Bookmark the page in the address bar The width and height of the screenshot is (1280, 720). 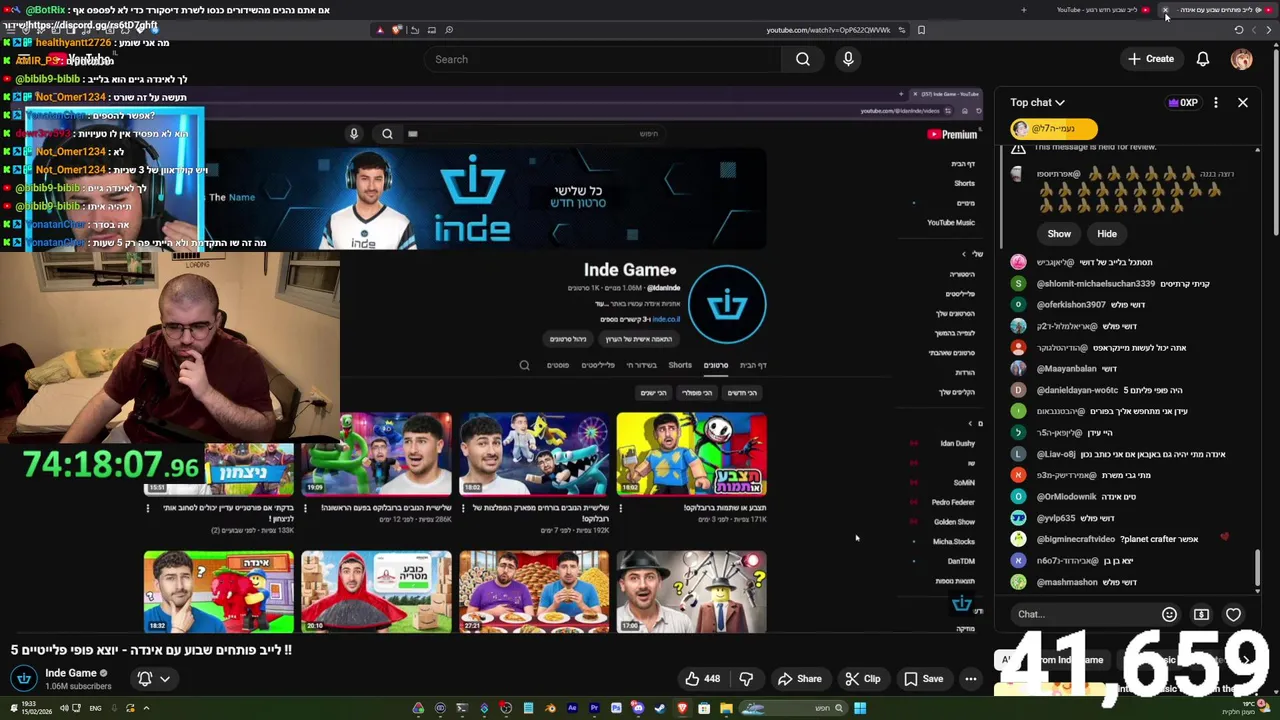click(x=921, y=30)
